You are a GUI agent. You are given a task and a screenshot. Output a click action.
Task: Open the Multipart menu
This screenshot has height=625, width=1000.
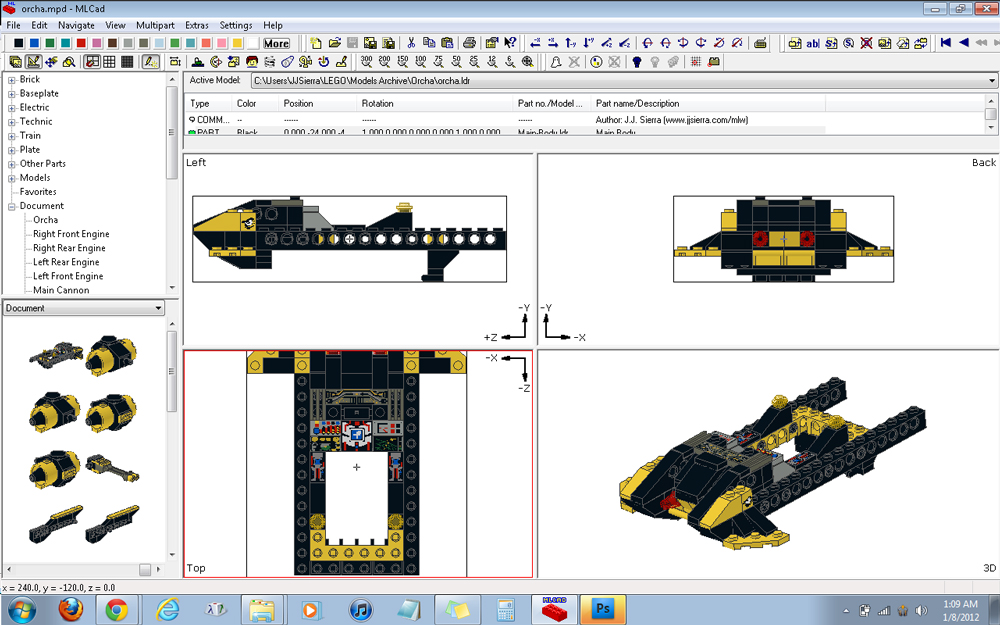(x=155, y=25)
